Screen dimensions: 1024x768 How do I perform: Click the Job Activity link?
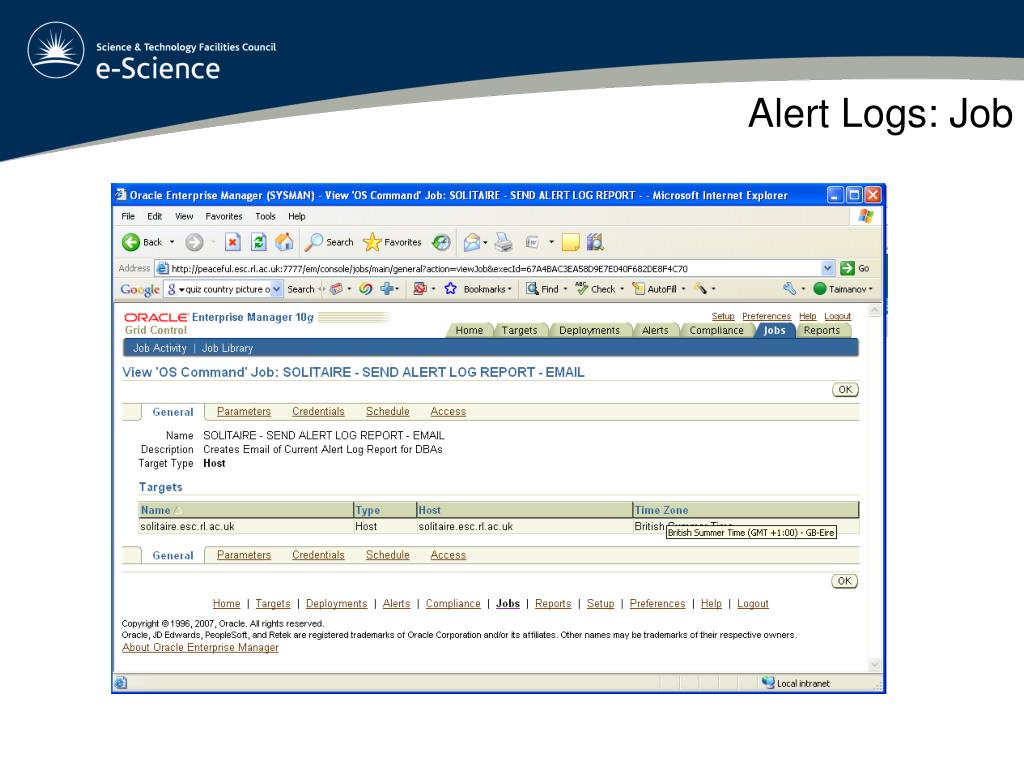(160, 348)
